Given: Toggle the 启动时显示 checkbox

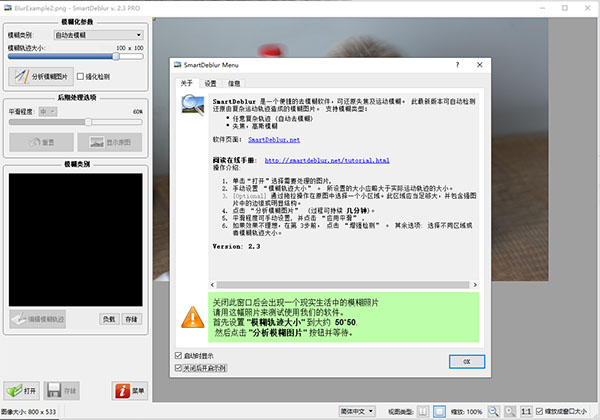Looking at the screenshot, I should (x=178, y=356).
